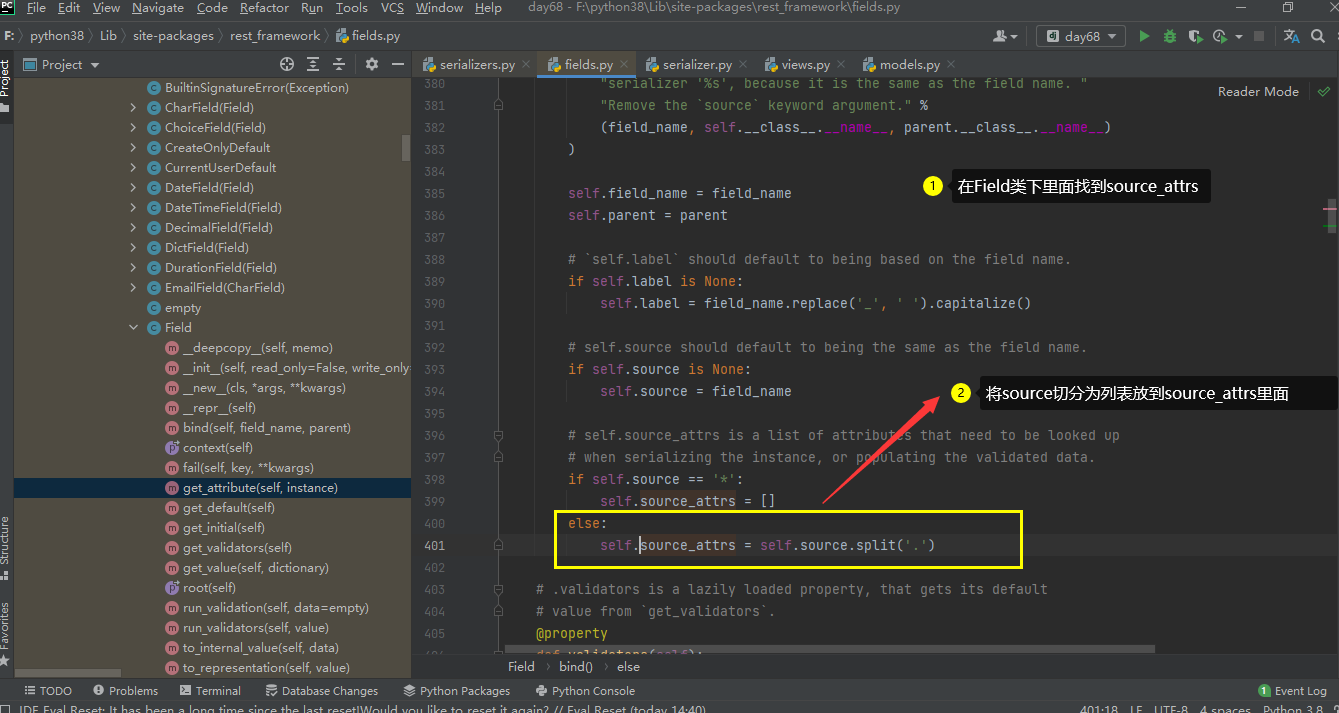Click UTF-8 encoding in status bar
The image size is (1339, 713).
(x=1171, y=709)
